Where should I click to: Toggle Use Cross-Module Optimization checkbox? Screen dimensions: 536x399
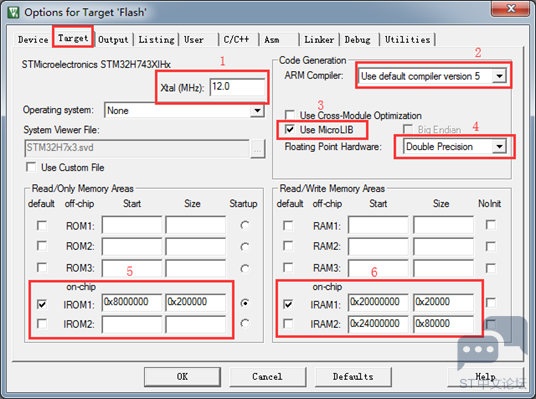(x=290, y=115)
